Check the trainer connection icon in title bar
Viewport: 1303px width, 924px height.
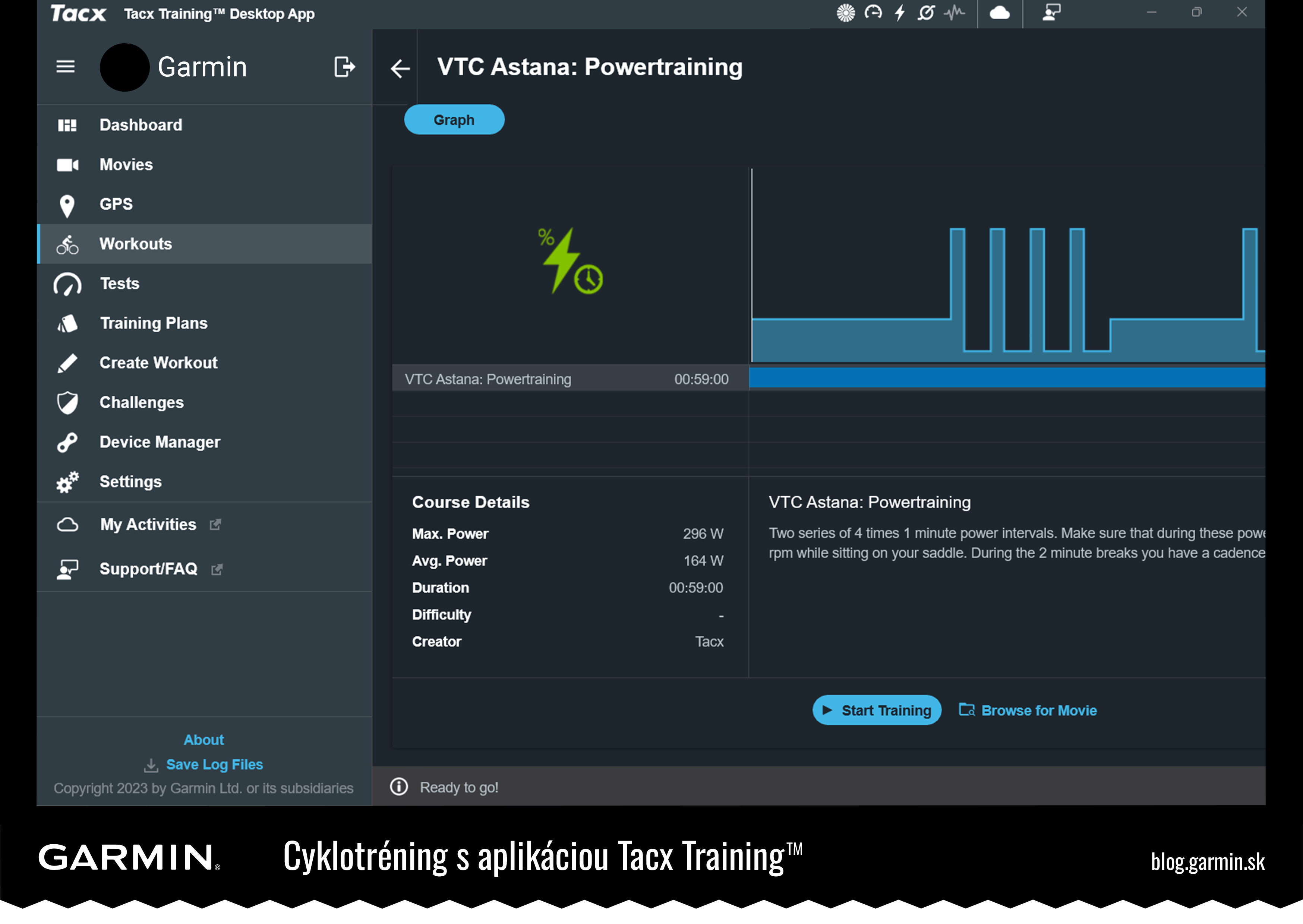(846, 13)
